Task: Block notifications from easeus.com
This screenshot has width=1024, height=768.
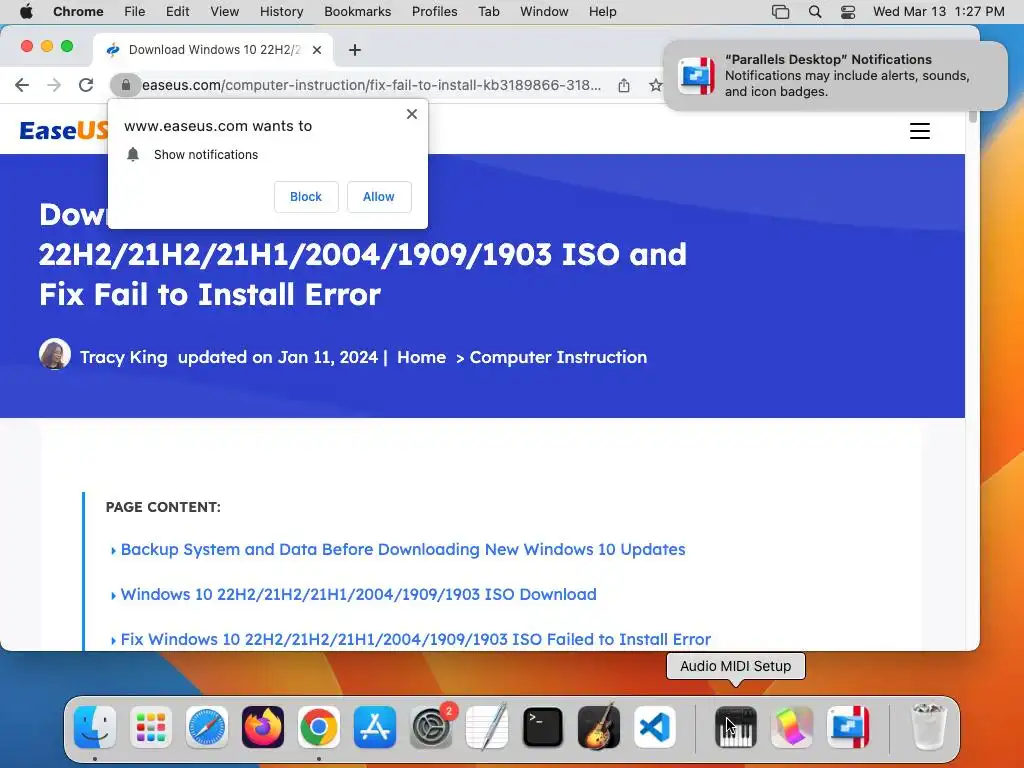Action: [306, 197]
